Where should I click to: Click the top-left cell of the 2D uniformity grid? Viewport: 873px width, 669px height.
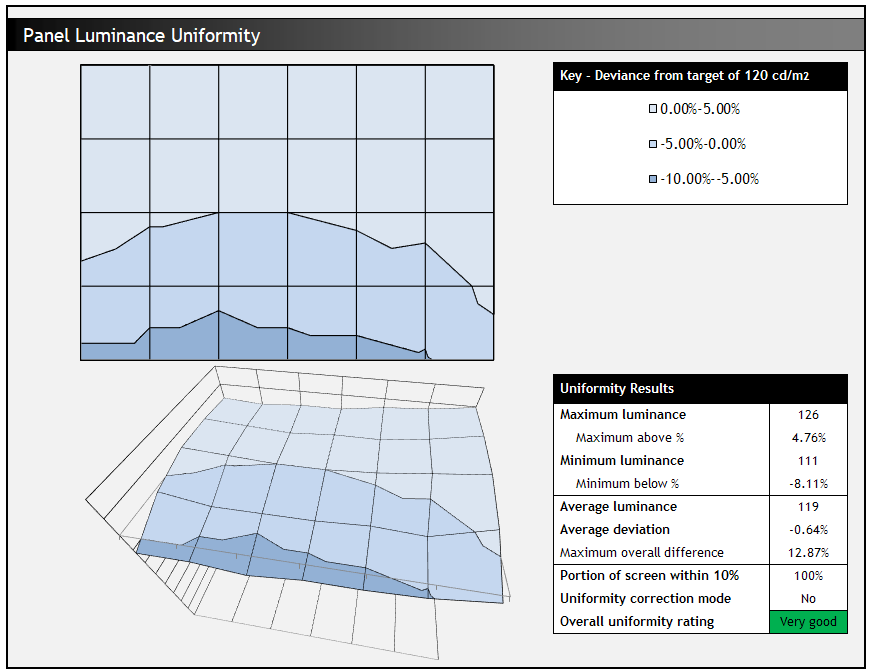[x=115, y=102]
